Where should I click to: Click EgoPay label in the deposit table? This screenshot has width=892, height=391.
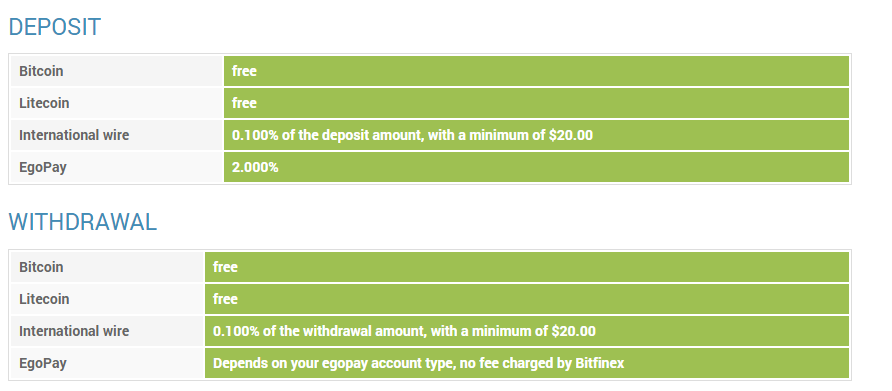(43, 167)
